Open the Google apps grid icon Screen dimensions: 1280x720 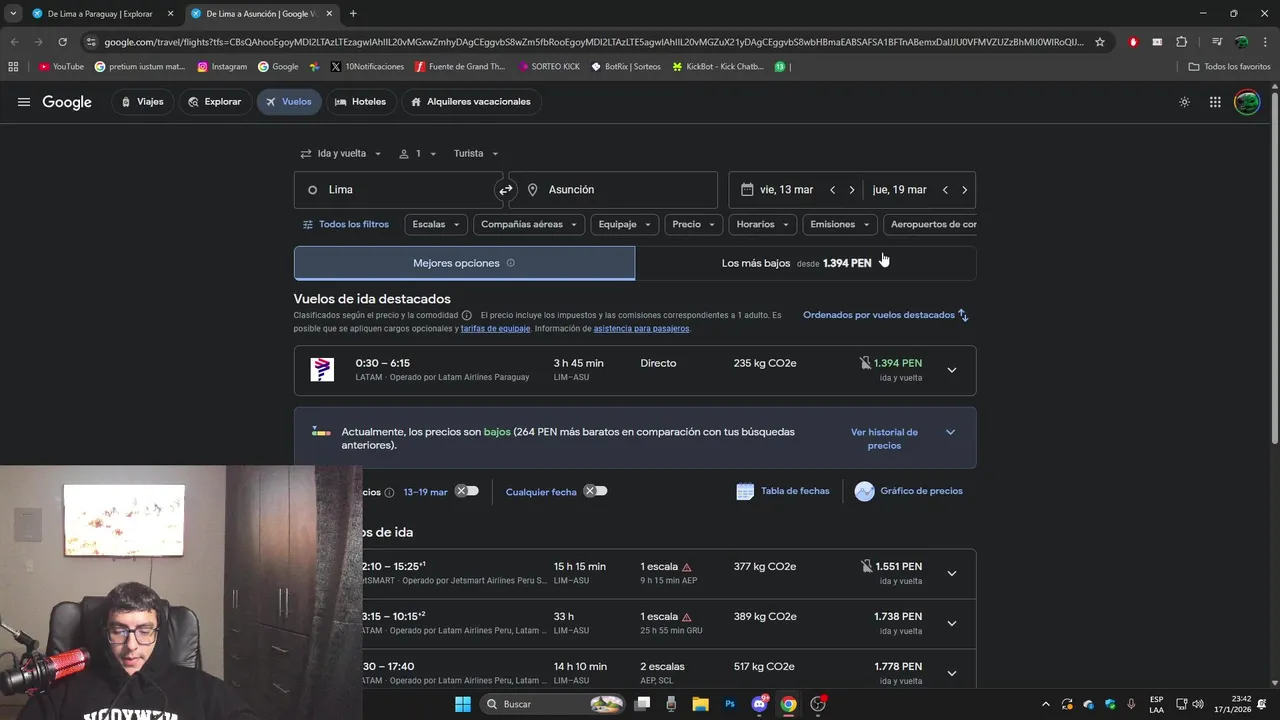coord(1215,102)
